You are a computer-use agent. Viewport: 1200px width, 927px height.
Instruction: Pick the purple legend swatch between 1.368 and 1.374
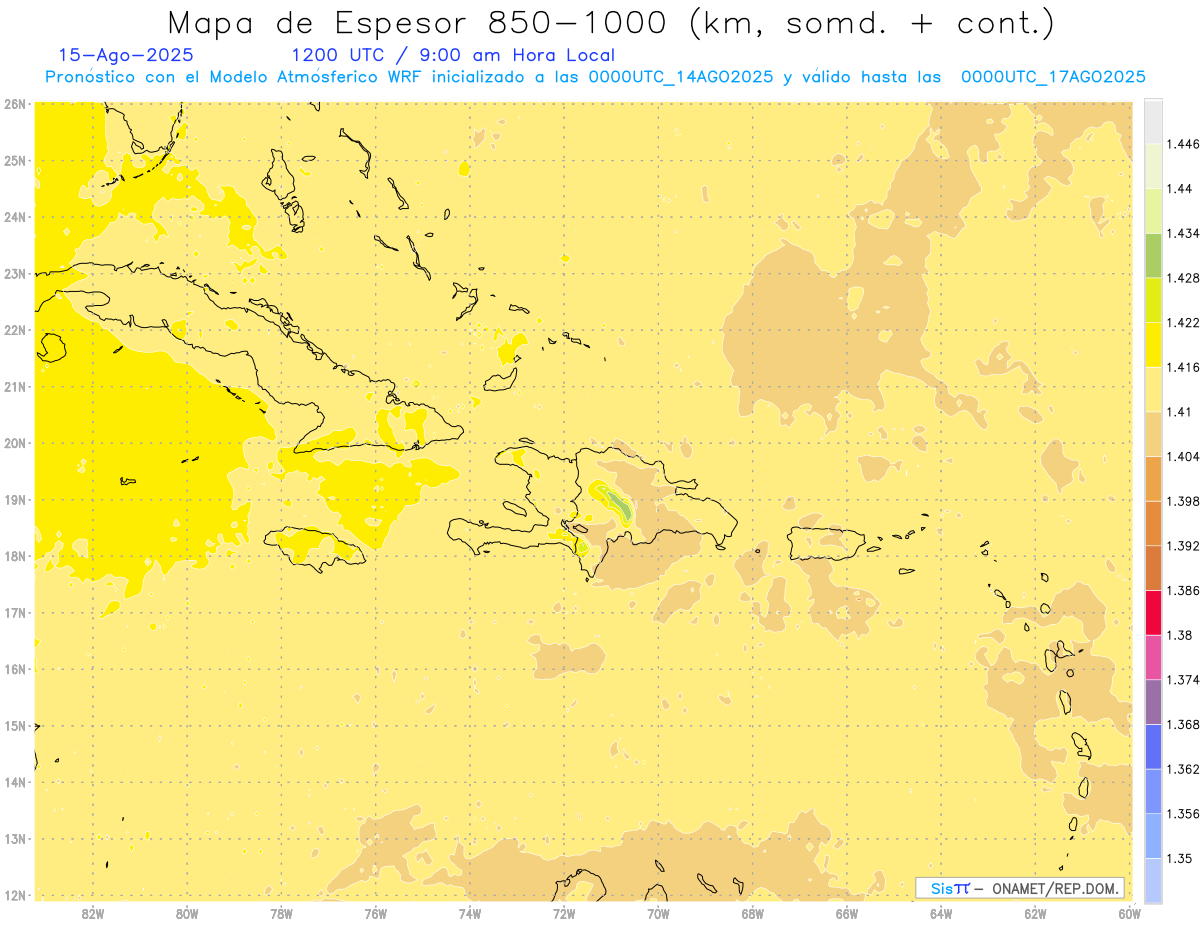(1153, 702)
